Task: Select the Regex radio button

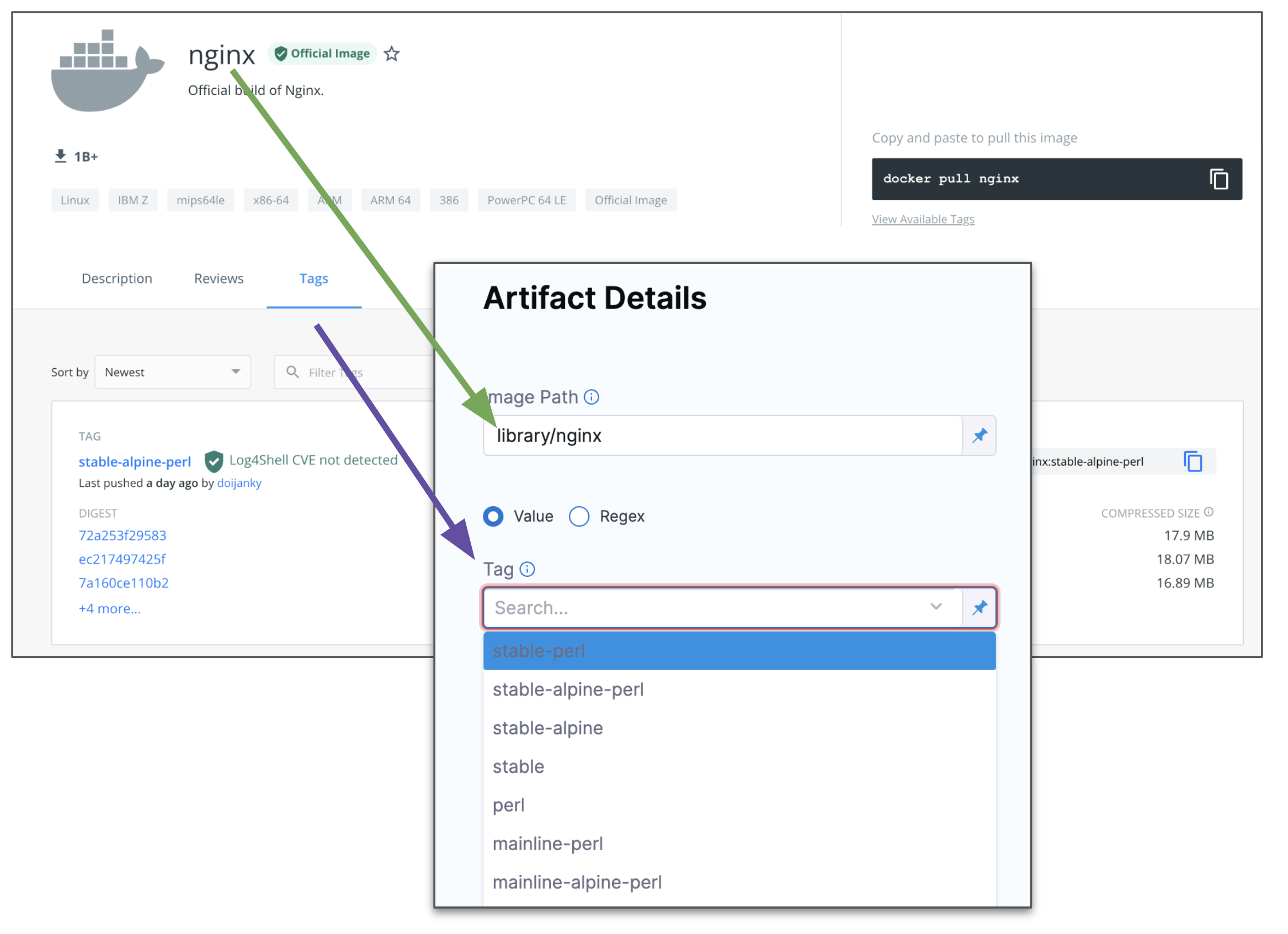Action: [x=579, y=517]
